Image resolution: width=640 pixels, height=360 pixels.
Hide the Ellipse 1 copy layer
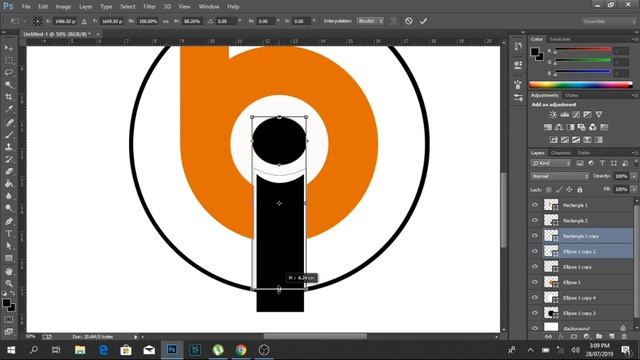[535, 267]
